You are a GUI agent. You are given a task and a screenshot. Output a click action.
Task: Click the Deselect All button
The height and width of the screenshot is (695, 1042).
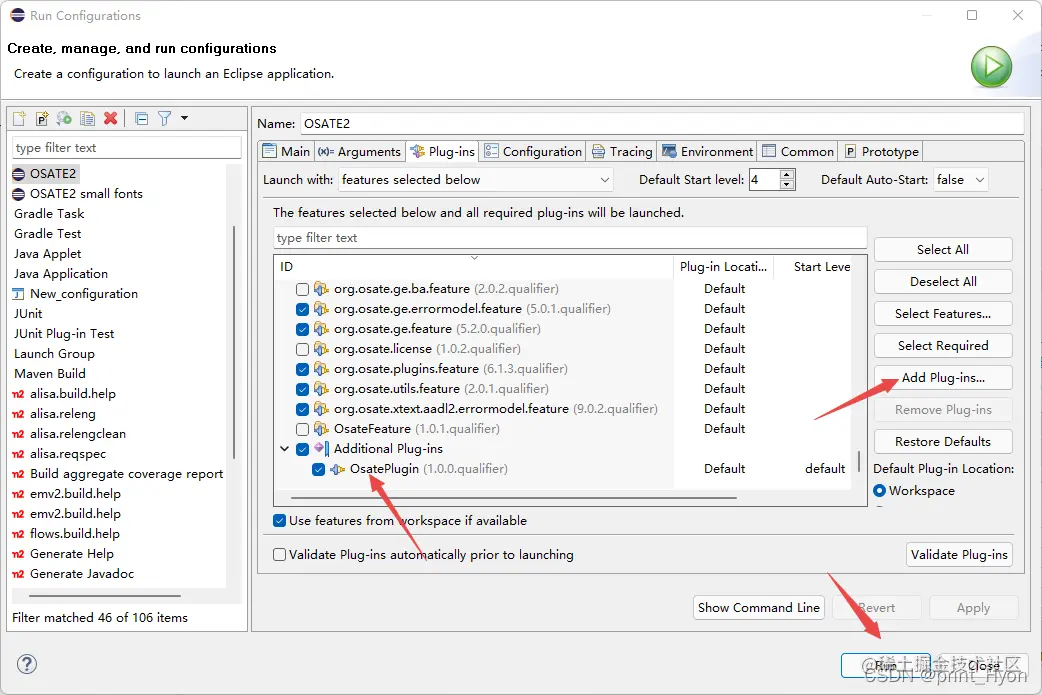943,282
